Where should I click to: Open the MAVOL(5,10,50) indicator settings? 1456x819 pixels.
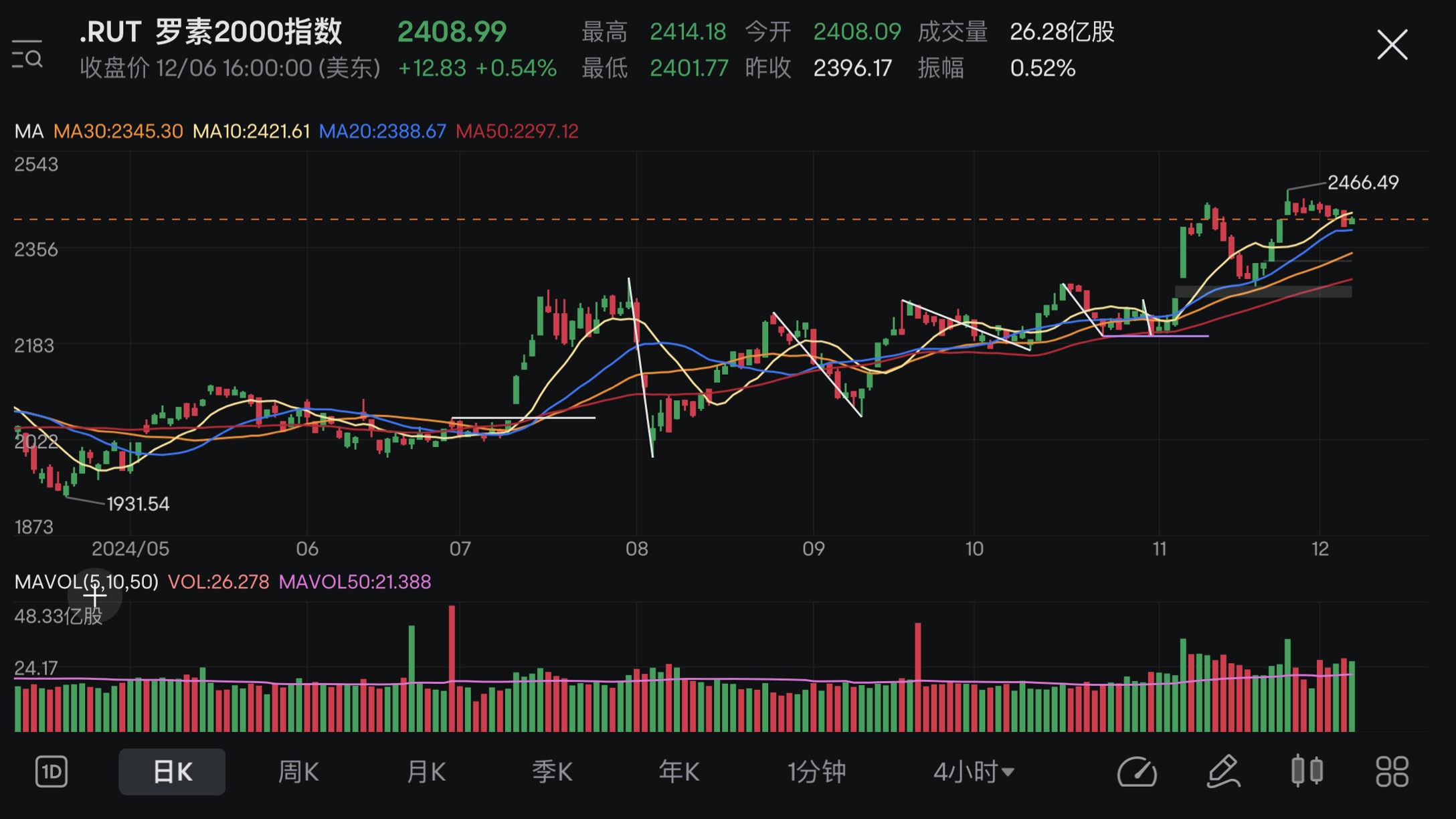86,581
